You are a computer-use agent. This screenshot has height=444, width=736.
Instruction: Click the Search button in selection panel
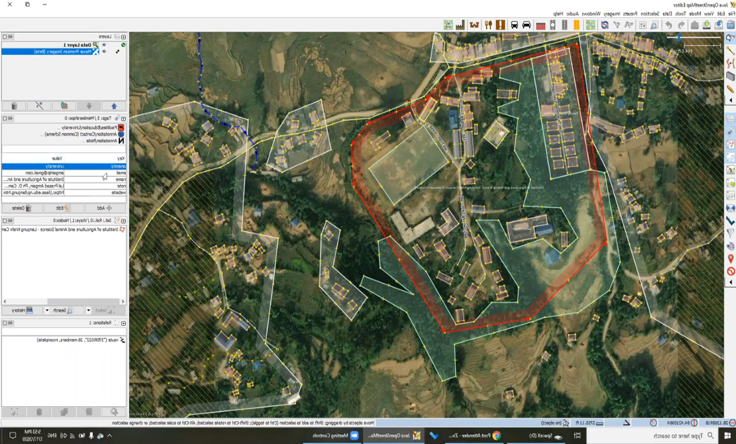tap(62, 310)
